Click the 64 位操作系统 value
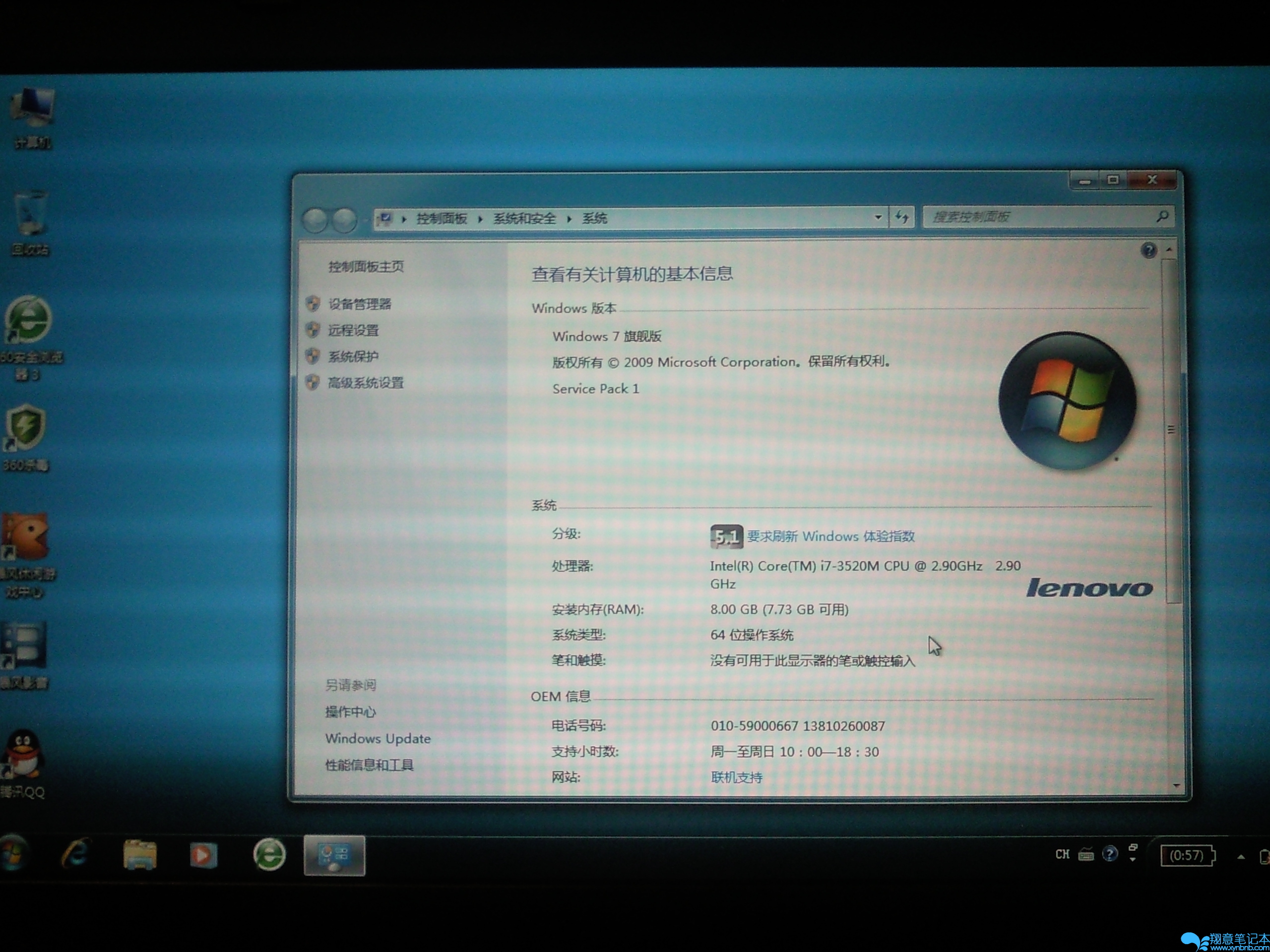1270x952 pixels. (752, 635)
